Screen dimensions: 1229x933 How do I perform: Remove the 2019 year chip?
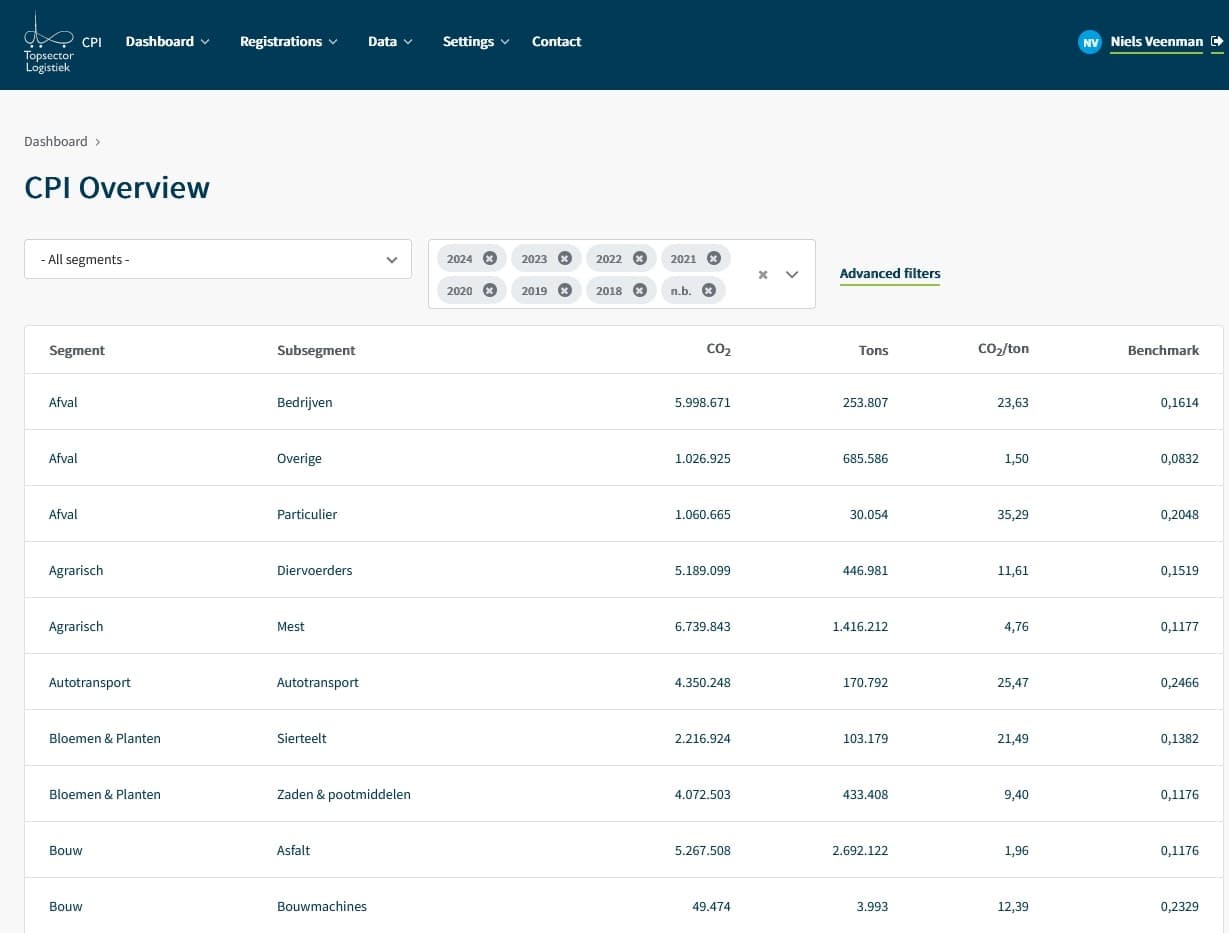(x=564, y=290)
